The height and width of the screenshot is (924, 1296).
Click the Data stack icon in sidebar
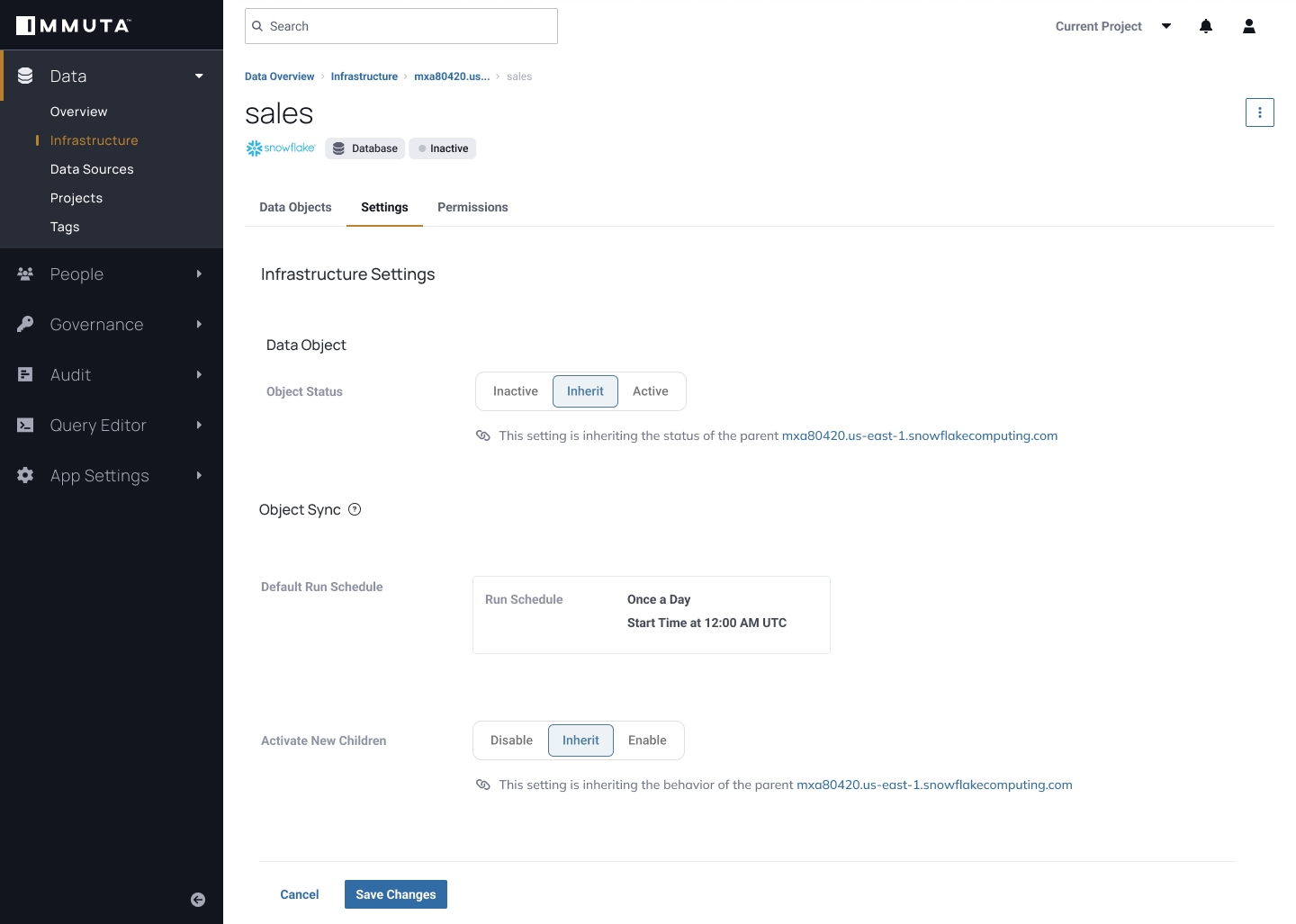(x=25, y=76)
